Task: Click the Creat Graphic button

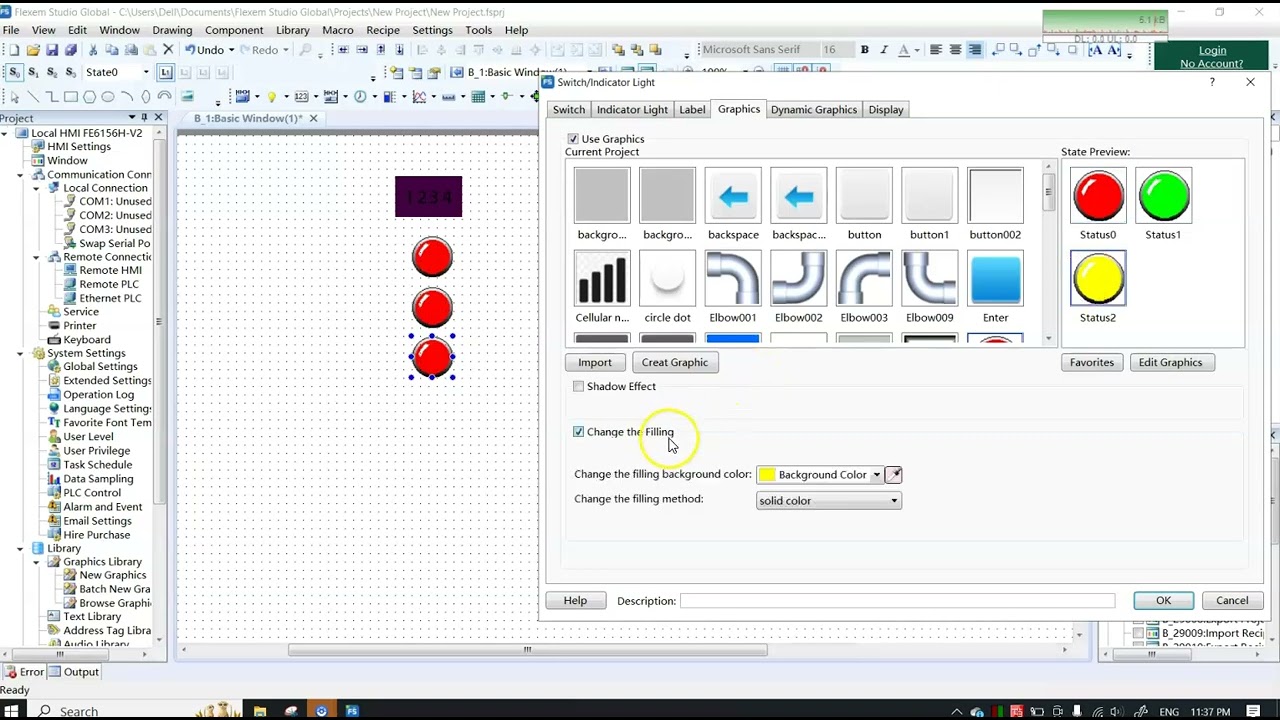Action: 675,363
